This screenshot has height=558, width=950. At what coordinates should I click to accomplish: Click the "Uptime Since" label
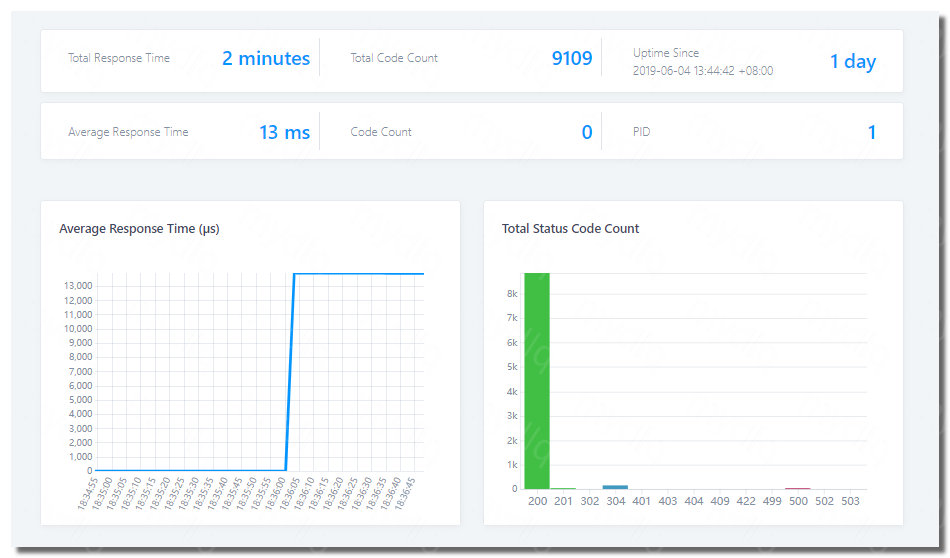[666, 53]
